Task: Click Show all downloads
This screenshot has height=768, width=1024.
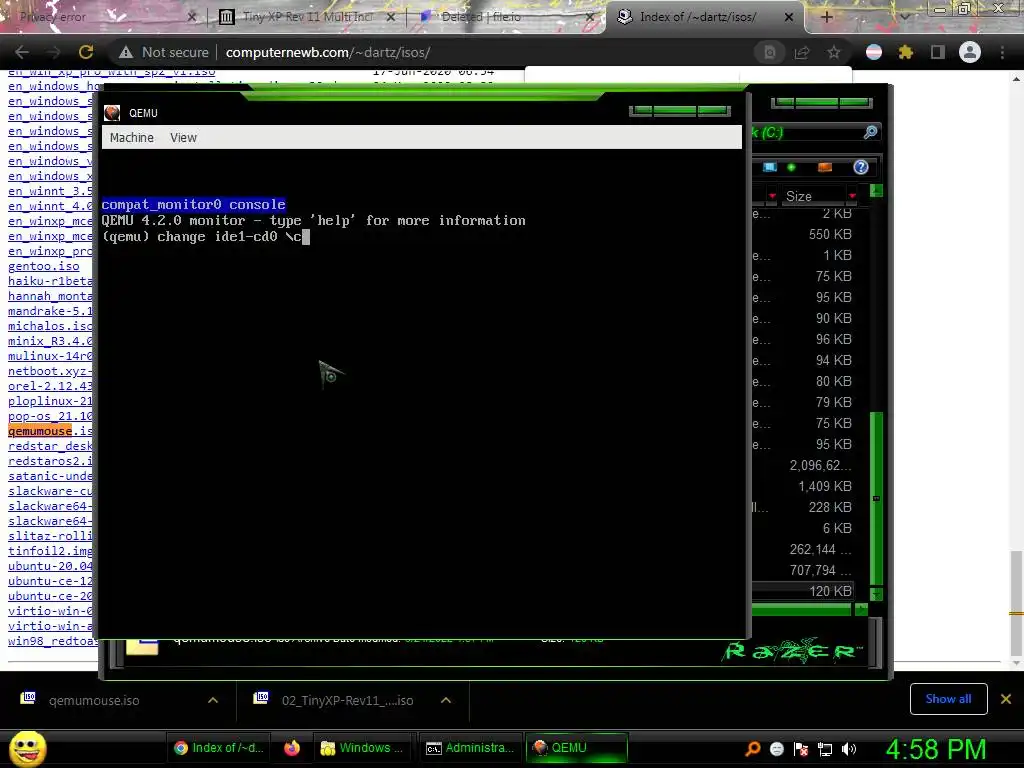Action: [x=948, y=699]
